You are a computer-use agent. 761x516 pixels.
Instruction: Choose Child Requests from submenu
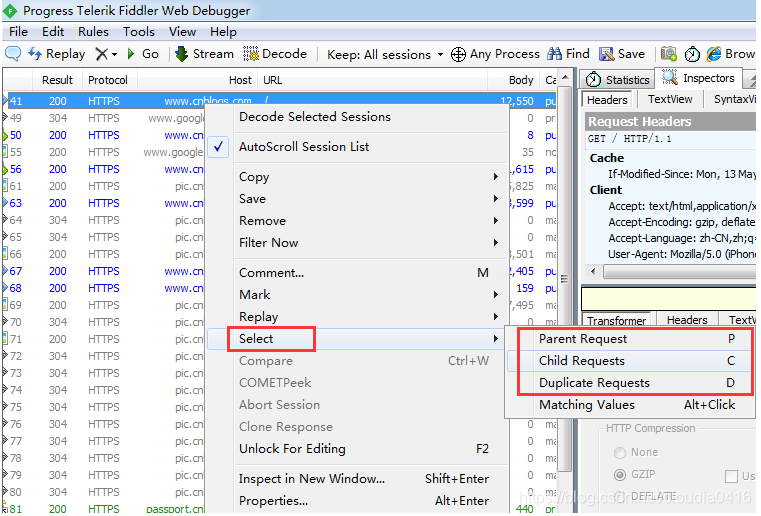point(630,361)
